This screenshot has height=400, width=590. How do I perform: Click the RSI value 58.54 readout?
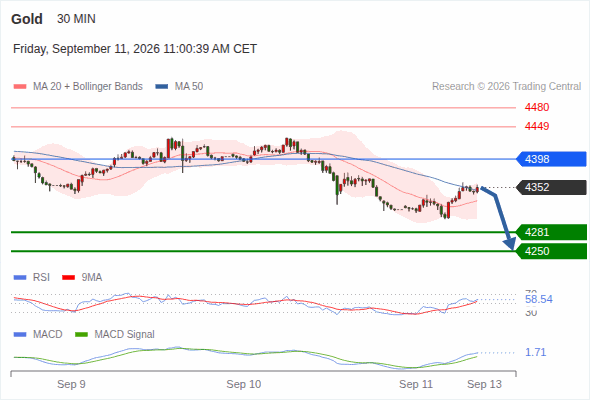539,300
